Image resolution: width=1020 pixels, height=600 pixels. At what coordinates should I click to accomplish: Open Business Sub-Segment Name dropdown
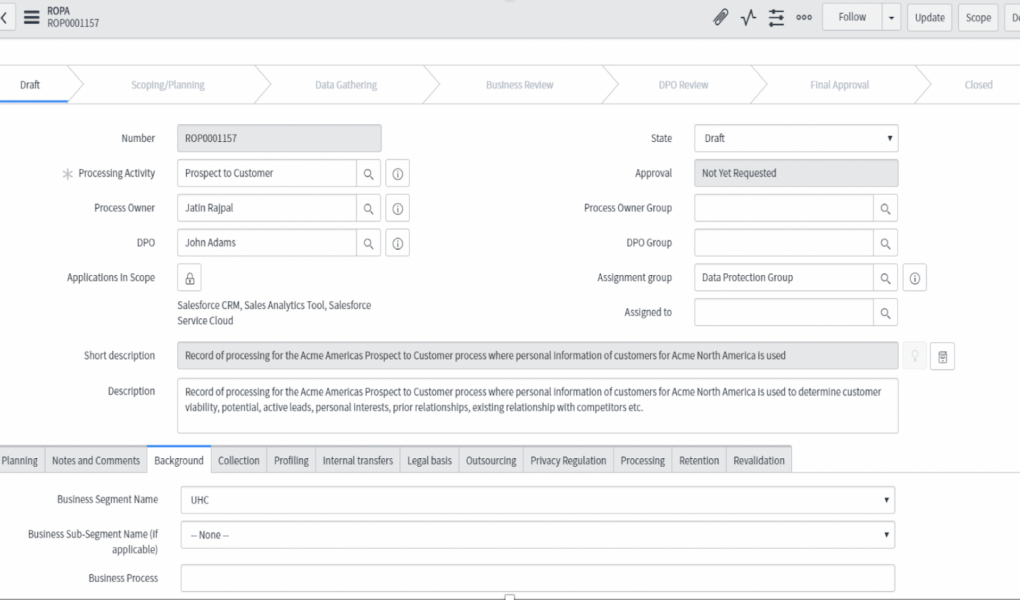[538, 535]
